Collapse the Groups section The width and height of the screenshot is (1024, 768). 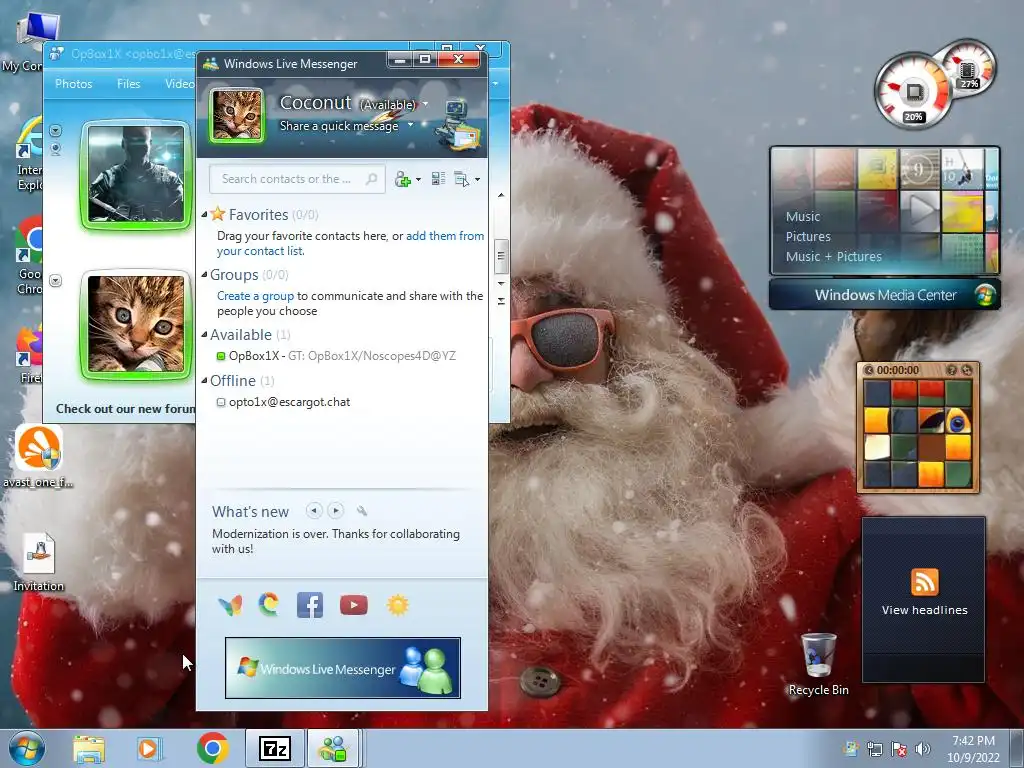[x=204, y=274]
